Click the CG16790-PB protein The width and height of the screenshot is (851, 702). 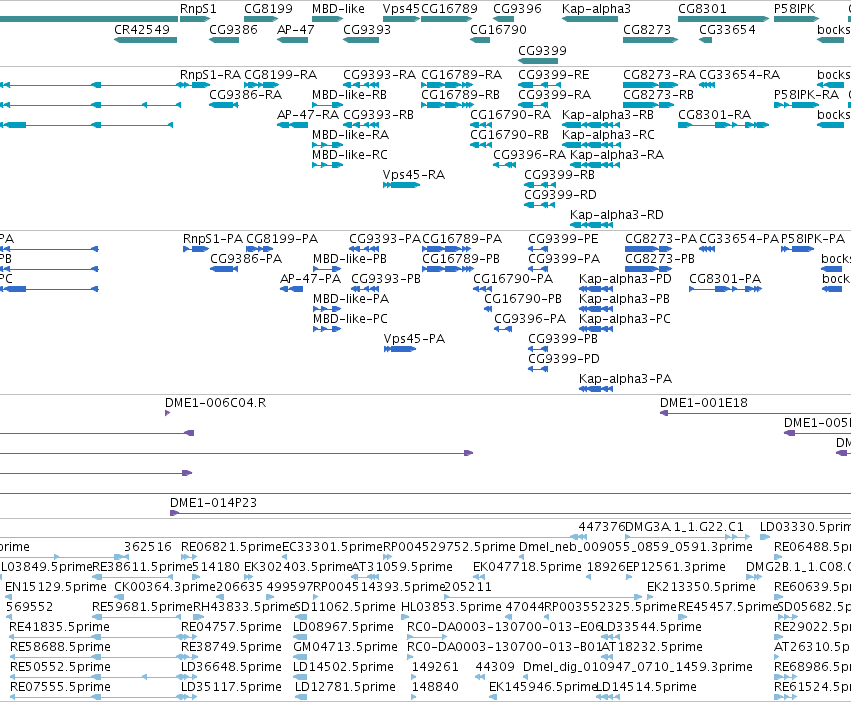(488, 309)
